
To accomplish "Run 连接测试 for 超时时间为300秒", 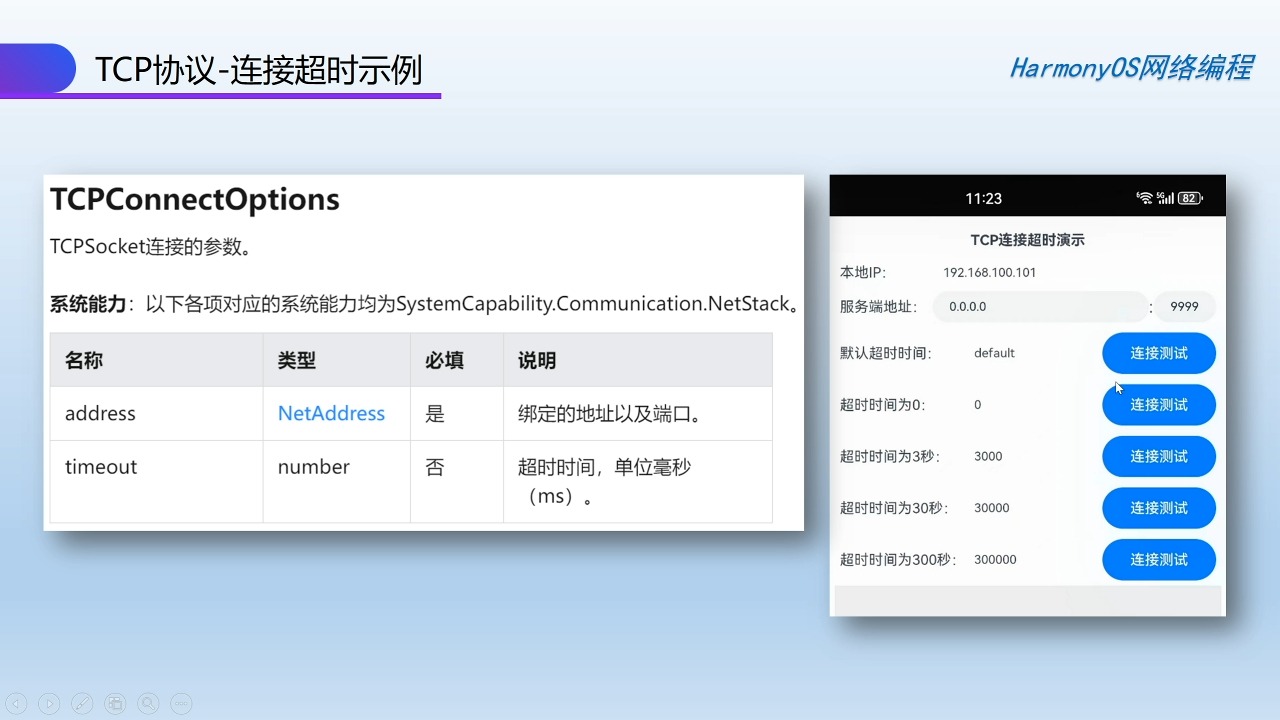I will 1159,560.
